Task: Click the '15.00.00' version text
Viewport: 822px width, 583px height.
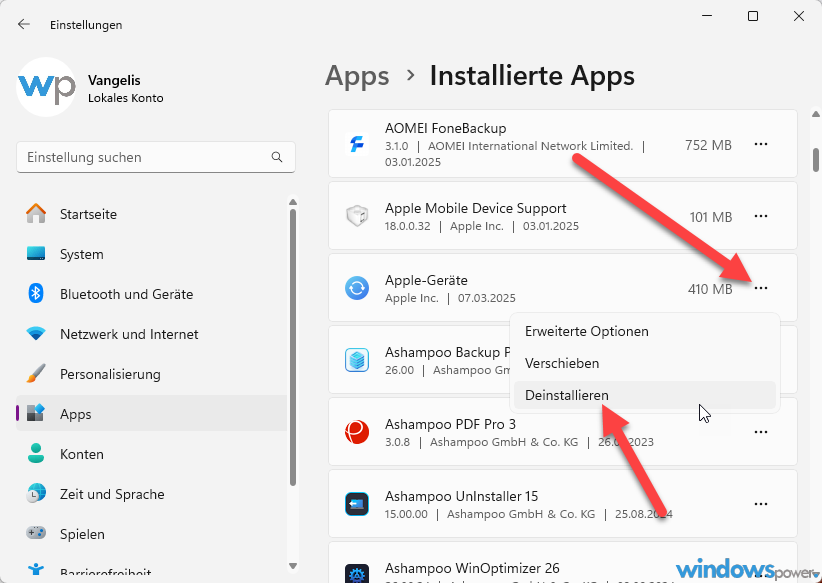Action: point(406,514)
